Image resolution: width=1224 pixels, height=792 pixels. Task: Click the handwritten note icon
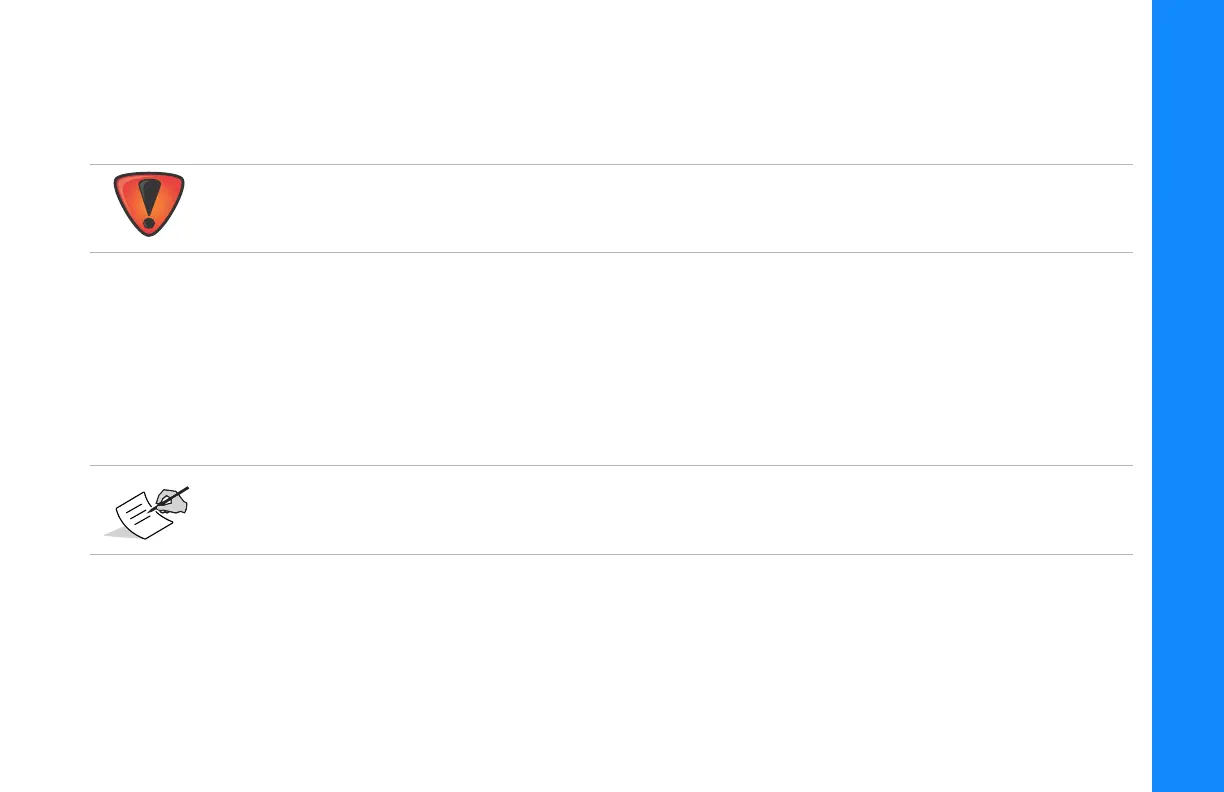150,512
